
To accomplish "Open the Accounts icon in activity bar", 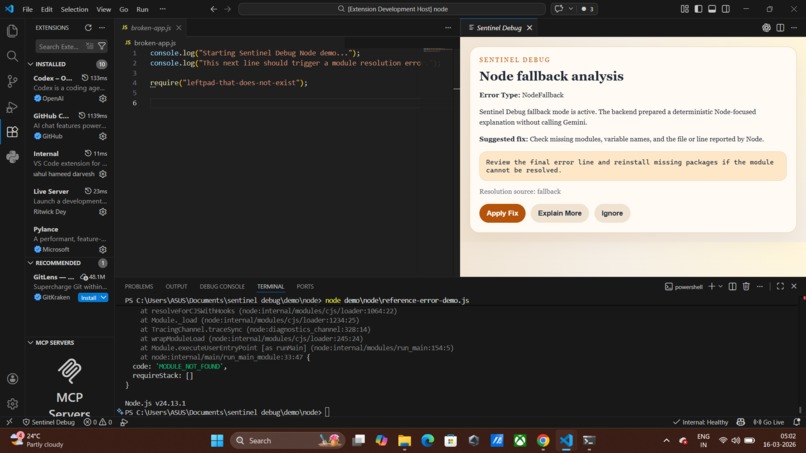I will (12, 379).
